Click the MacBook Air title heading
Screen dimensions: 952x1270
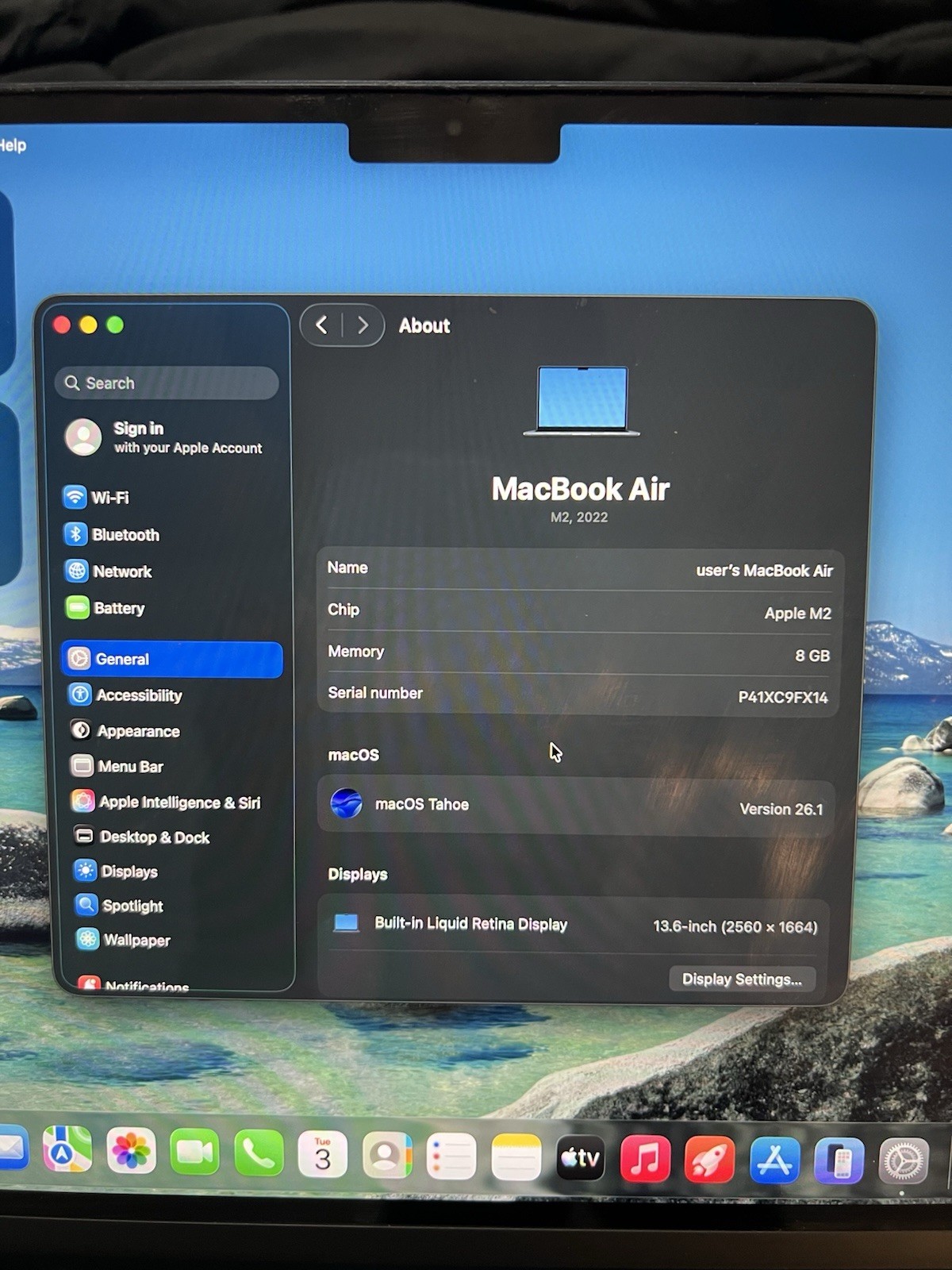click(581, 489)
